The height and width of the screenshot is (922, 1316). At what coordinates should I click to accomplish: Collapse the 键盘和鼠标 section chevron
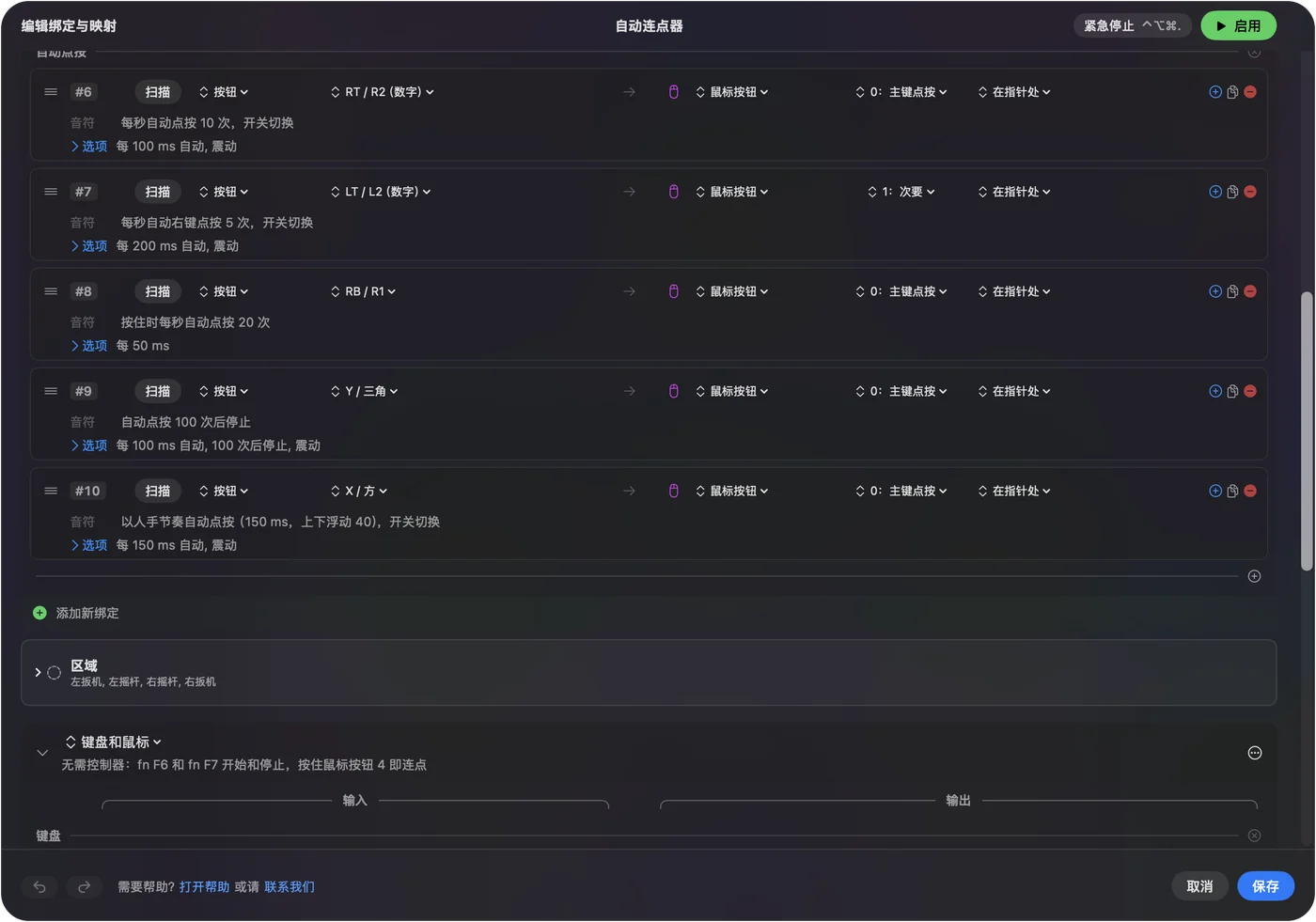pyautogui.click(x=42, y=753)
